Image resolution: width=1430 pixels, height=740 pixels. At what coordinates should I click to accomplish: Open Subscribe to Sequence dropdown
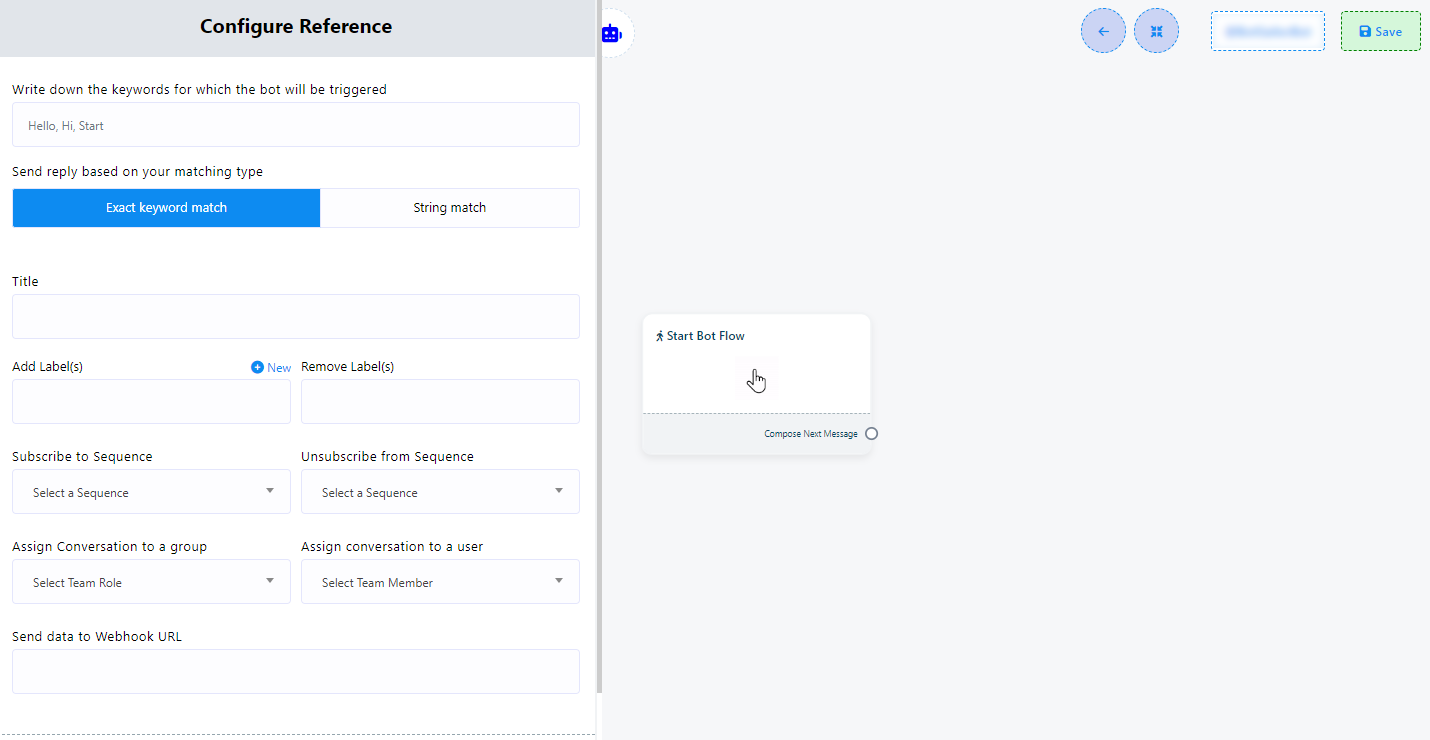(151, 492)
